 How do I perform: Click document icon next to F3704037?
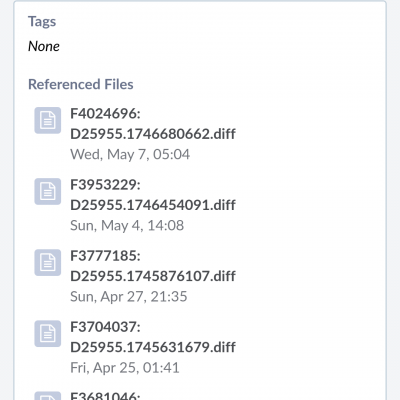click(x=48, y=334)
